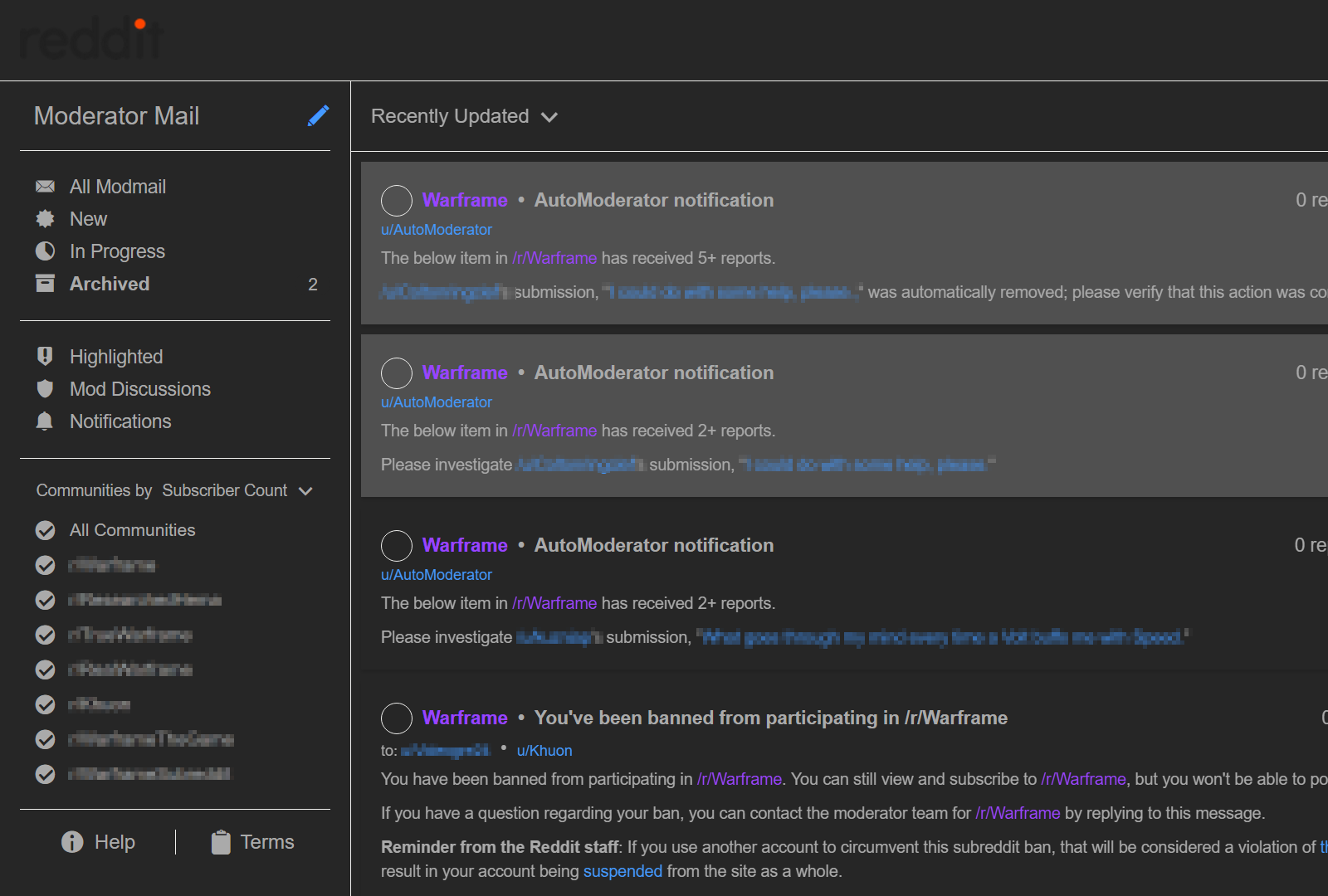Viewport: 1328px width, 896px height.
Task: Click the Help info icon
Action: 72,842
